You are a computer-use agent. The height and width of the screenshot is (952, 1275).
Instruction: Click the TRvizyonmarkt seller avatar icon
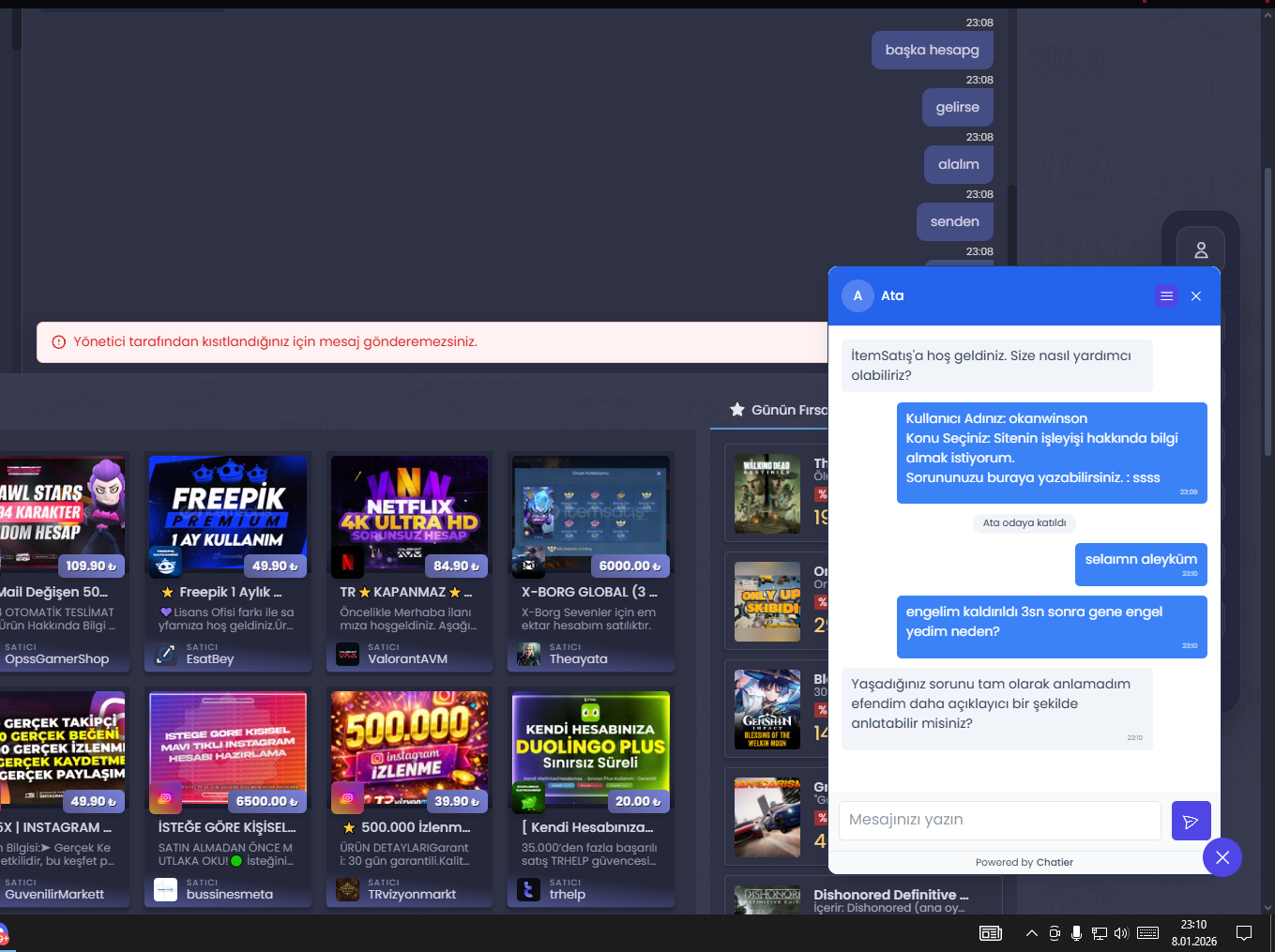pyautogui.click(x=348, y=890)
